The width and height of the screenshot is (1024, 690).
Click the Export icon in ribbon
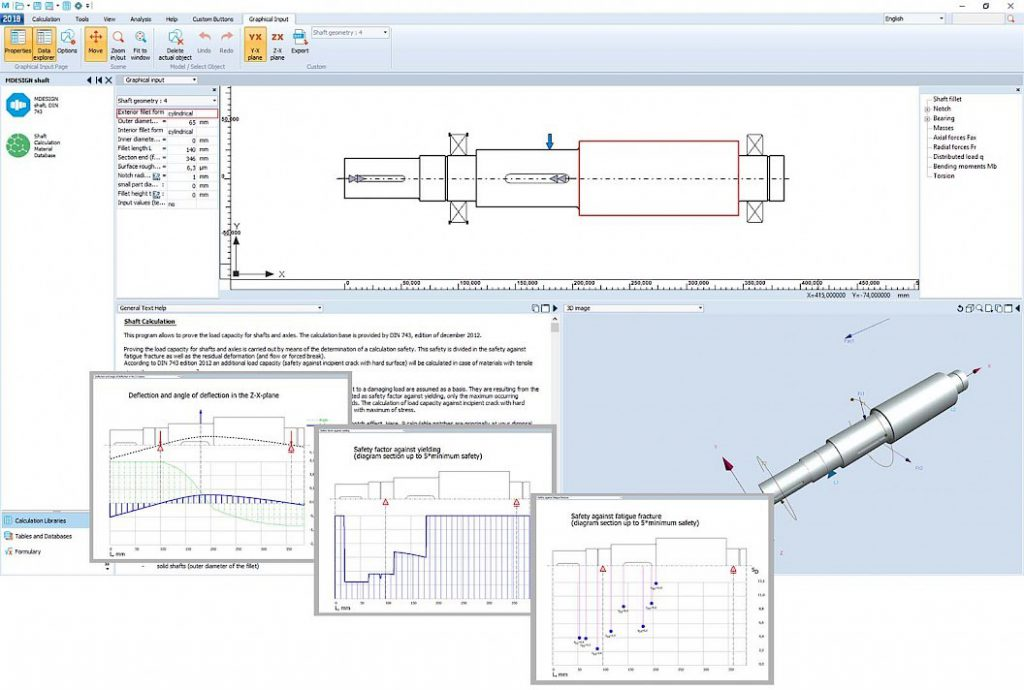pos(299,42)
